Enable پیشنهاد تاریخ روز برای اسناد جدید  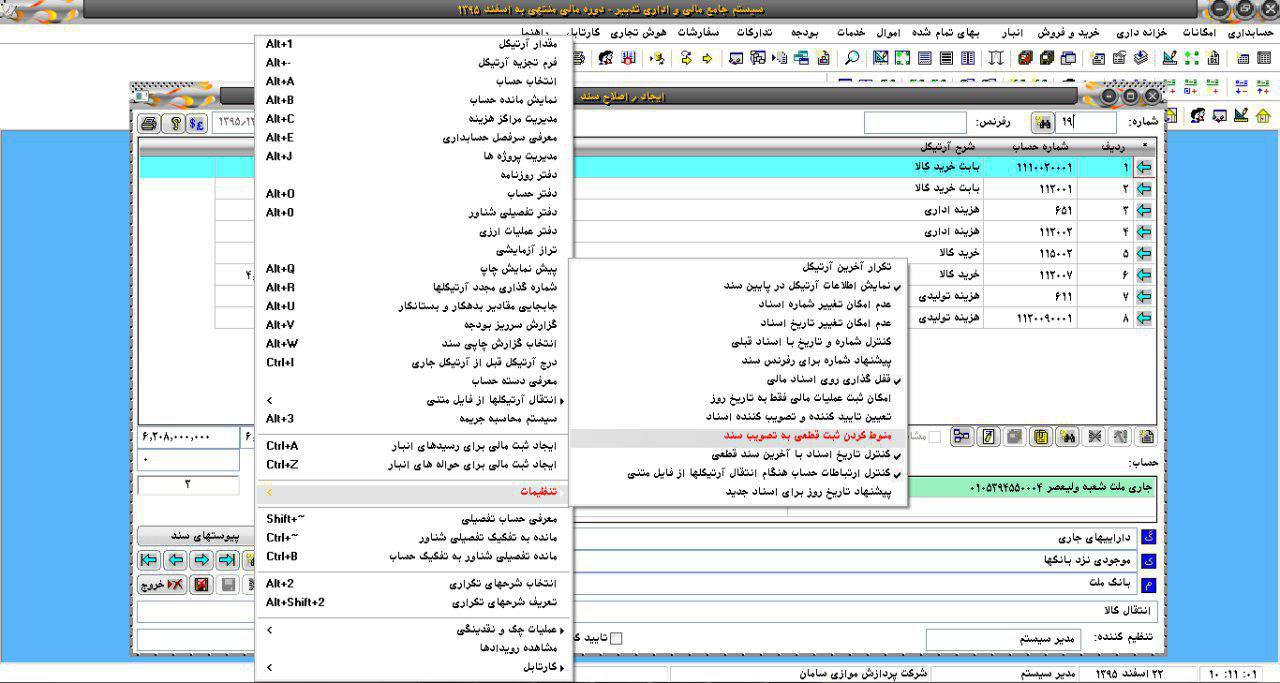(x=738, y=492)
